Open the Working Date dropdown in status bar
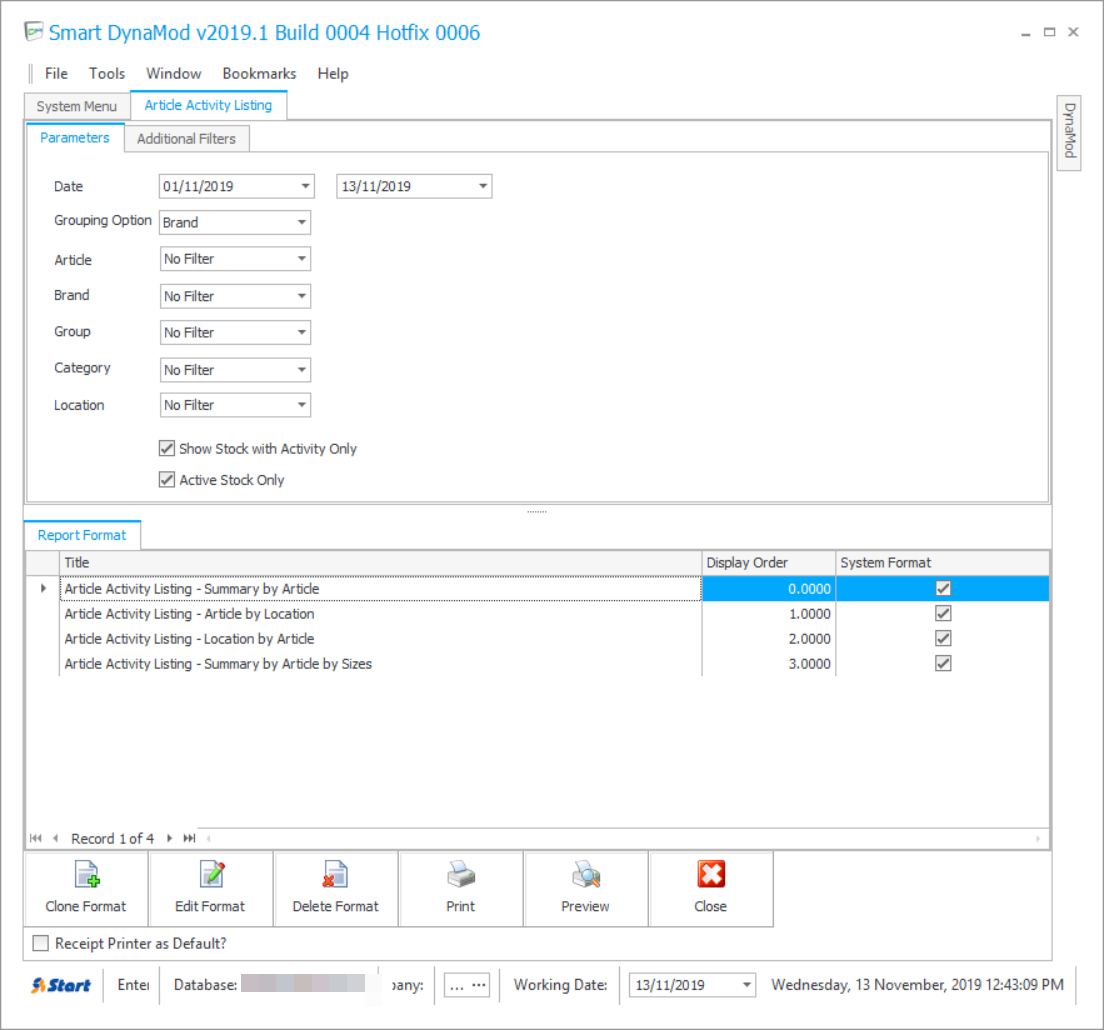Viewport: 1104px width, 1030px height. pyautogui.click(x=746, y=985)
